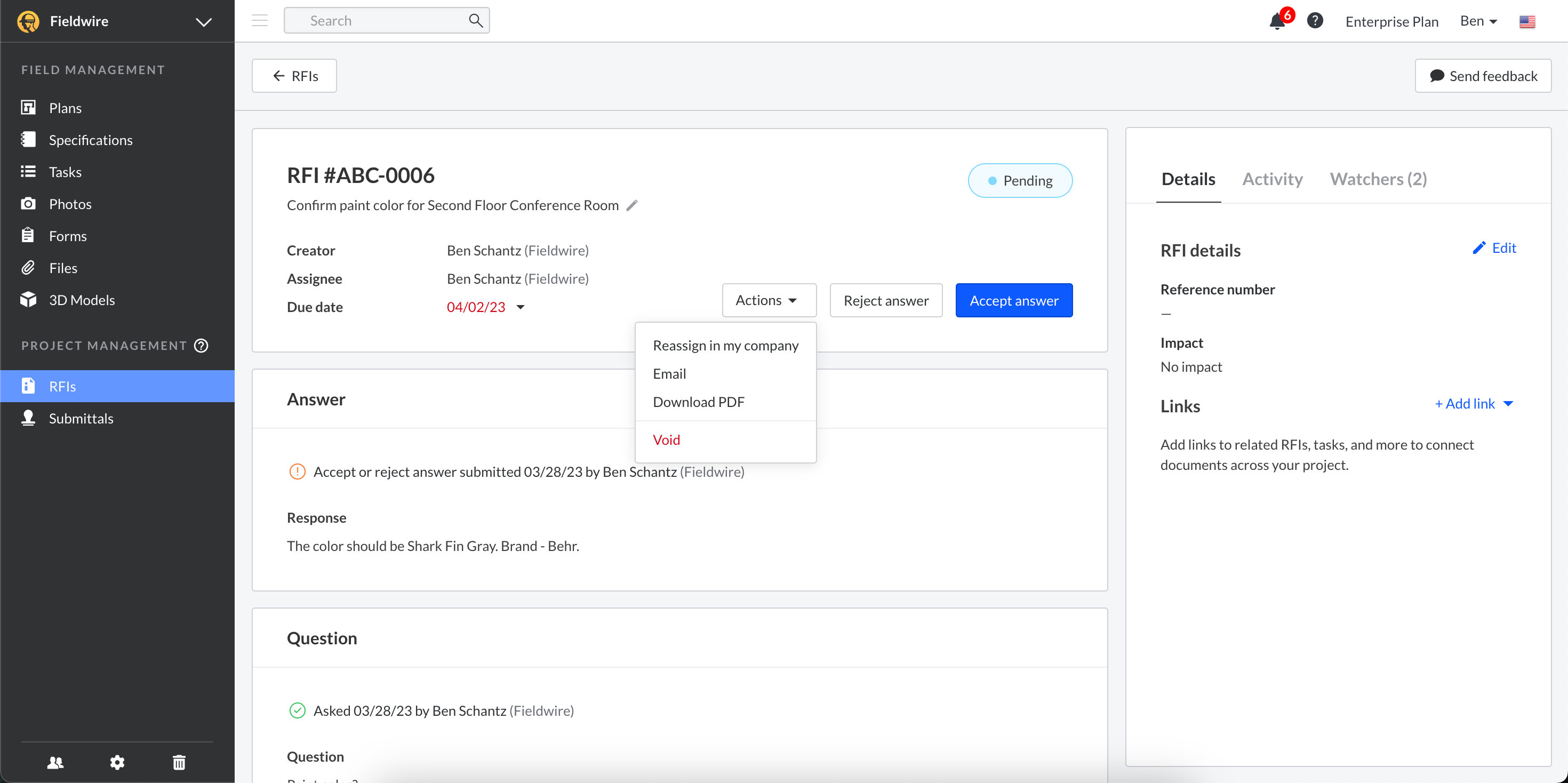This screenshot has height=783, width=1568.
Task: Click the pencil icon beside RFI title
Action: point(632,205)
